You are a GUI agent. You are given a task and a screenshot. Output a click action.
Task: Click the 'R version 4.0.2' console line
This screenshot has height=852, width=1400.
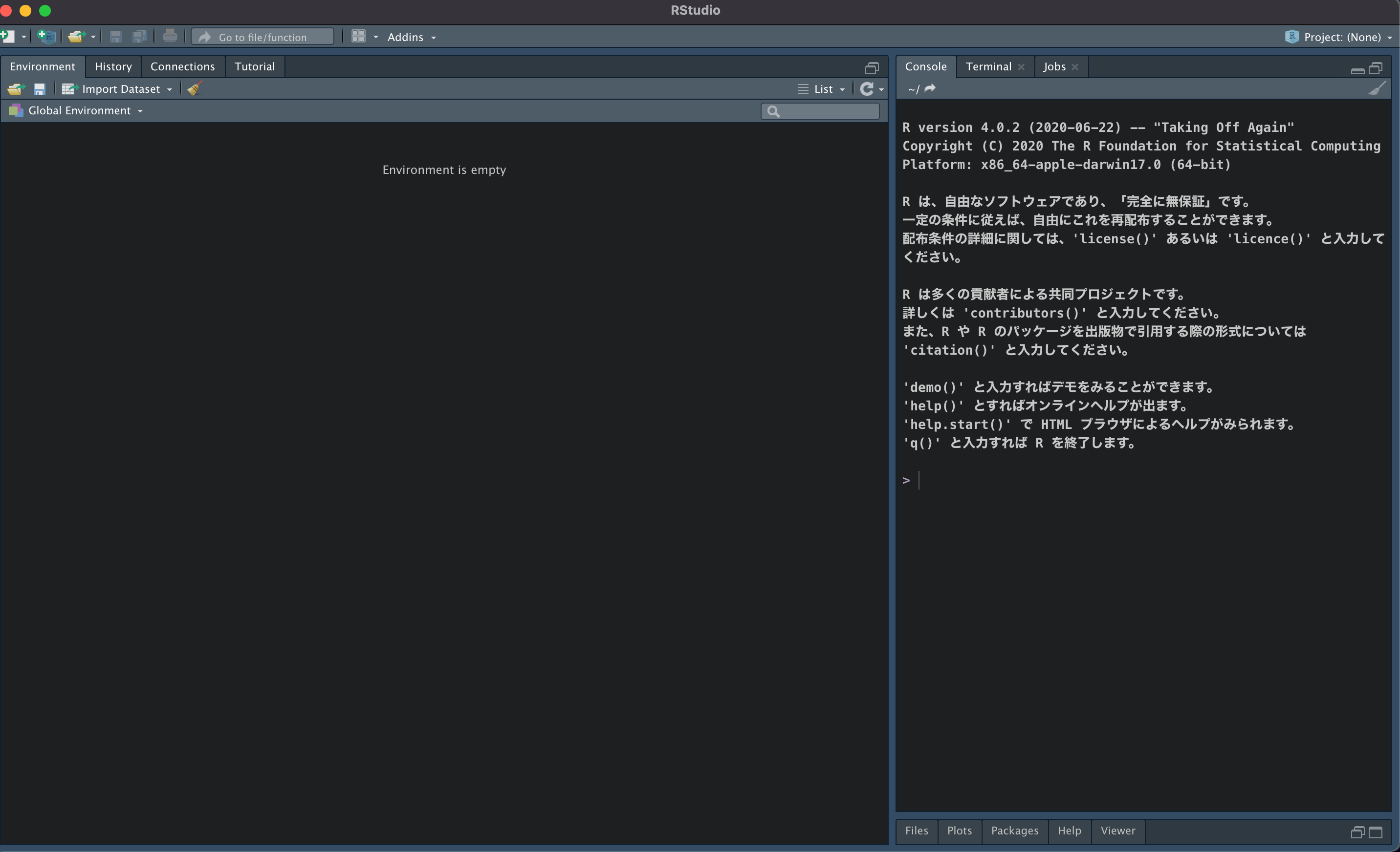point(1098,127)
